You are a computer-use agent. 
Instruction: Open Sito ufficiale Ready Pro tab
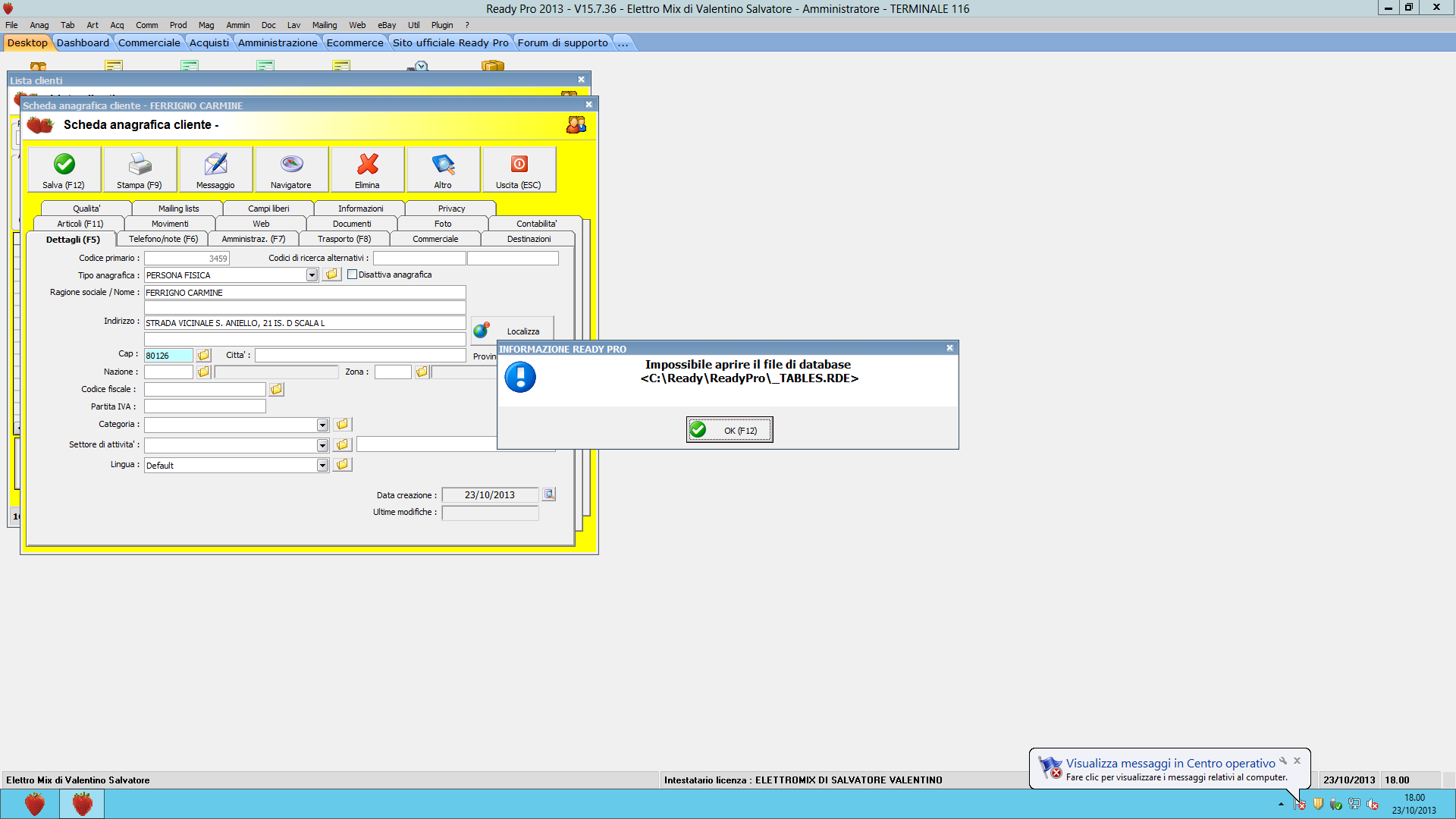(450, 42)
